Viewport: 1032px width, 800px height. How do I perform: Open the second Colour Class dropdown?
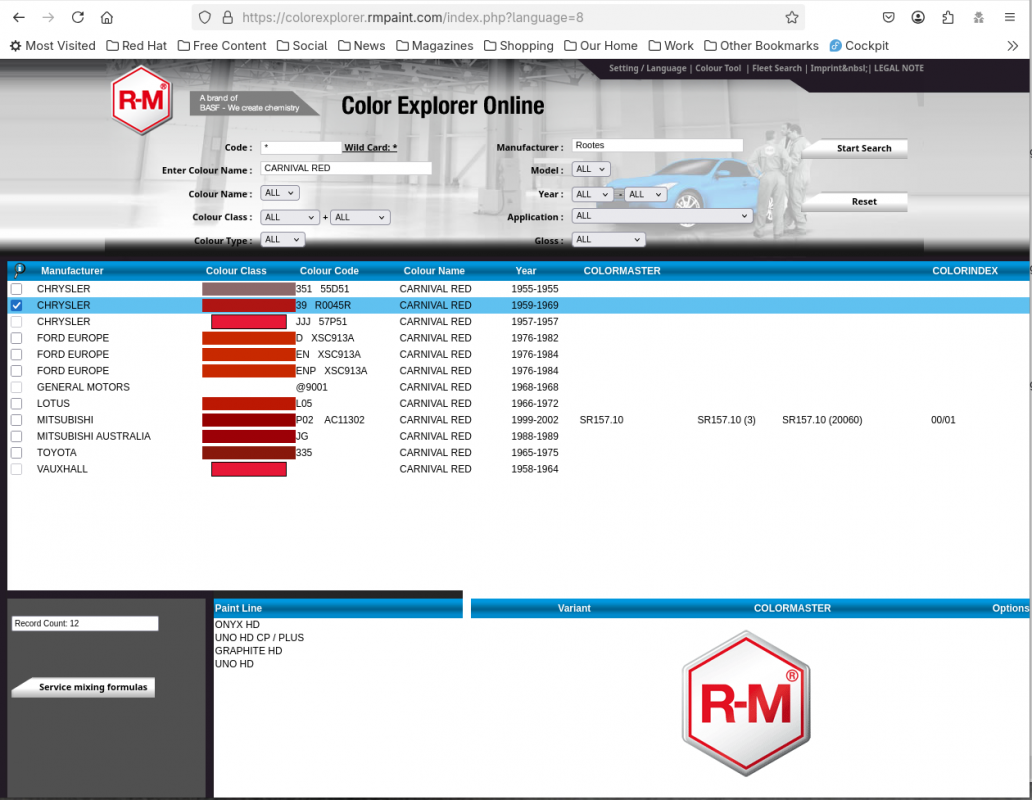[x=360, y=217]
